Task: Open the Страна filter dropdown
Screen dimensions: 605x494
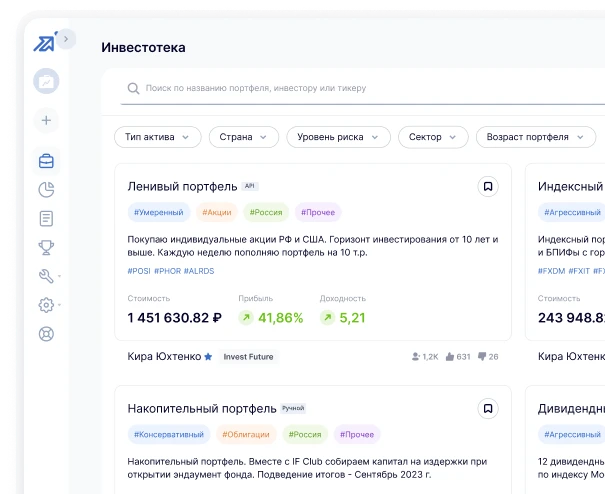Action: click(244, 137)
